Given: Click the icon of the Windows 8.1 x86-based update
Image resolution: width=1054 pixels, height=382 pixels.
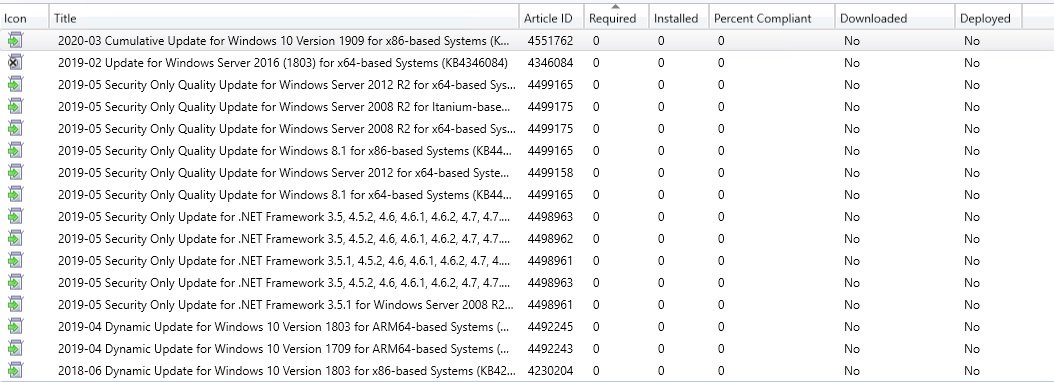Looking at the screenshot, I should pyautogui.click(x=15, y=151).
